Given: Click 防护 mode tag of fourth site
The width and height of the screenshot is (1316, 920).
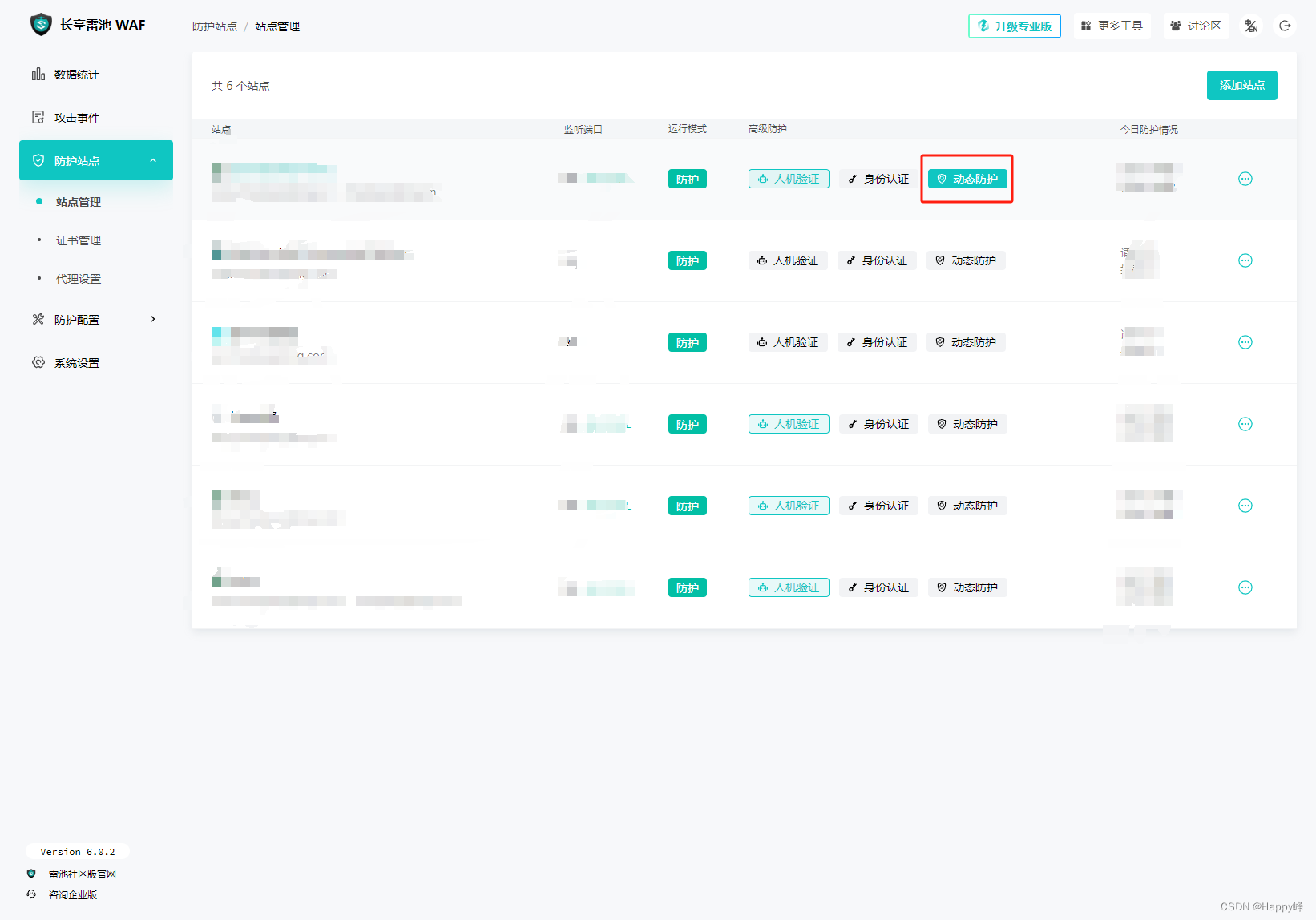Looking at the screenshot, I should coord(688,424).
